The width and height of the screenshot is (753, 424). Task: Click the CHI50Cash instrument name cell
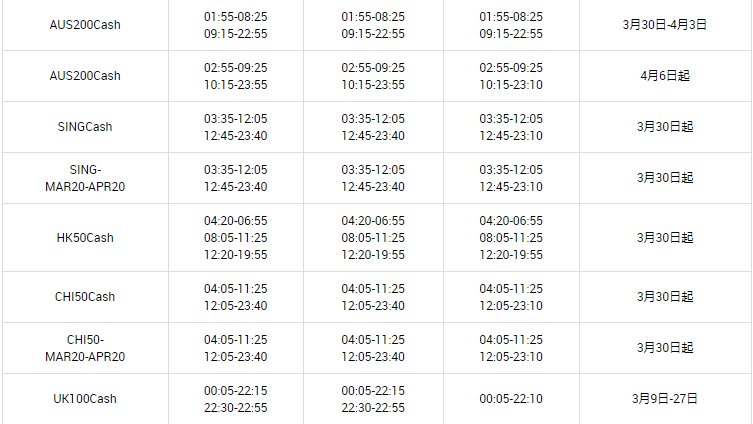click(x=85, y=297)
